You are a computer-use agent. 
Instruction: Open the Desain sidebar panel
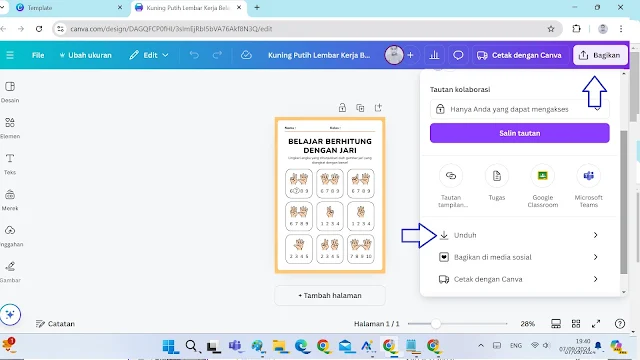[10, 92]
